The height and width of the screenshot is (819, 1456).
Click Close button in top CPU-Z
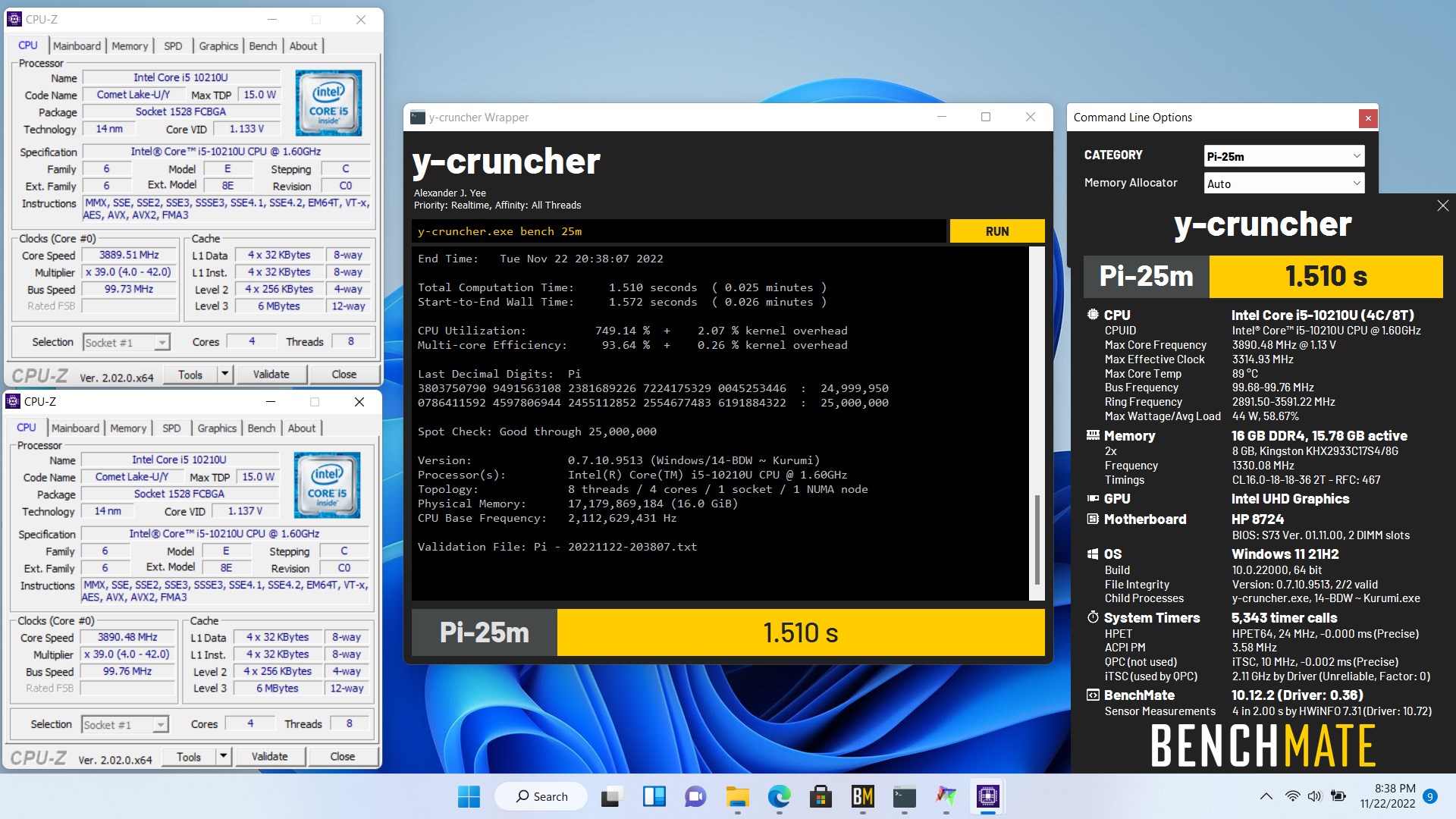(344, 374)
